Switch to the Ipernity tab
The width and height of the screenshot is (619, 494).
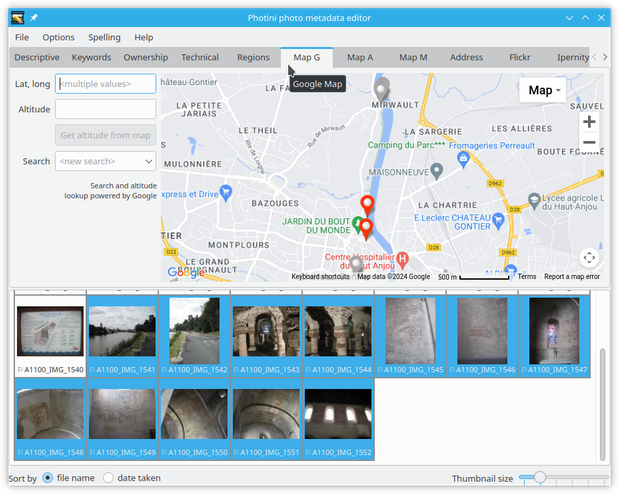pos(572,57)
